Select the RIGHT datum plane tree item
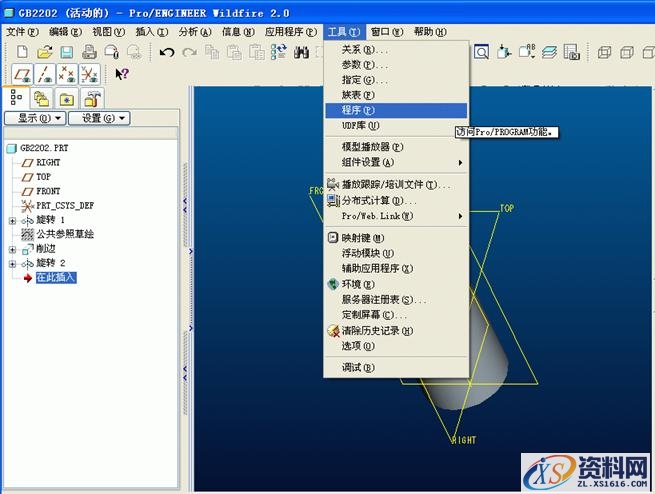The image size is (655, 494). 41,162
